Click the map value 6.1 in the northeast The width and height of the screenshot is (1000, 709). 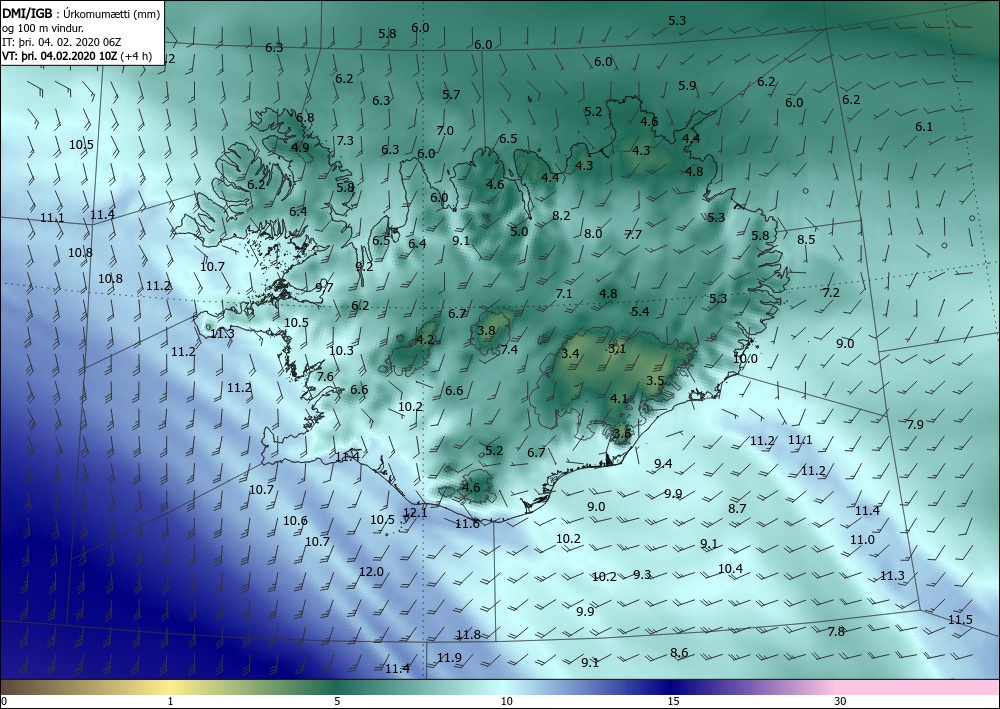[924, 126]
